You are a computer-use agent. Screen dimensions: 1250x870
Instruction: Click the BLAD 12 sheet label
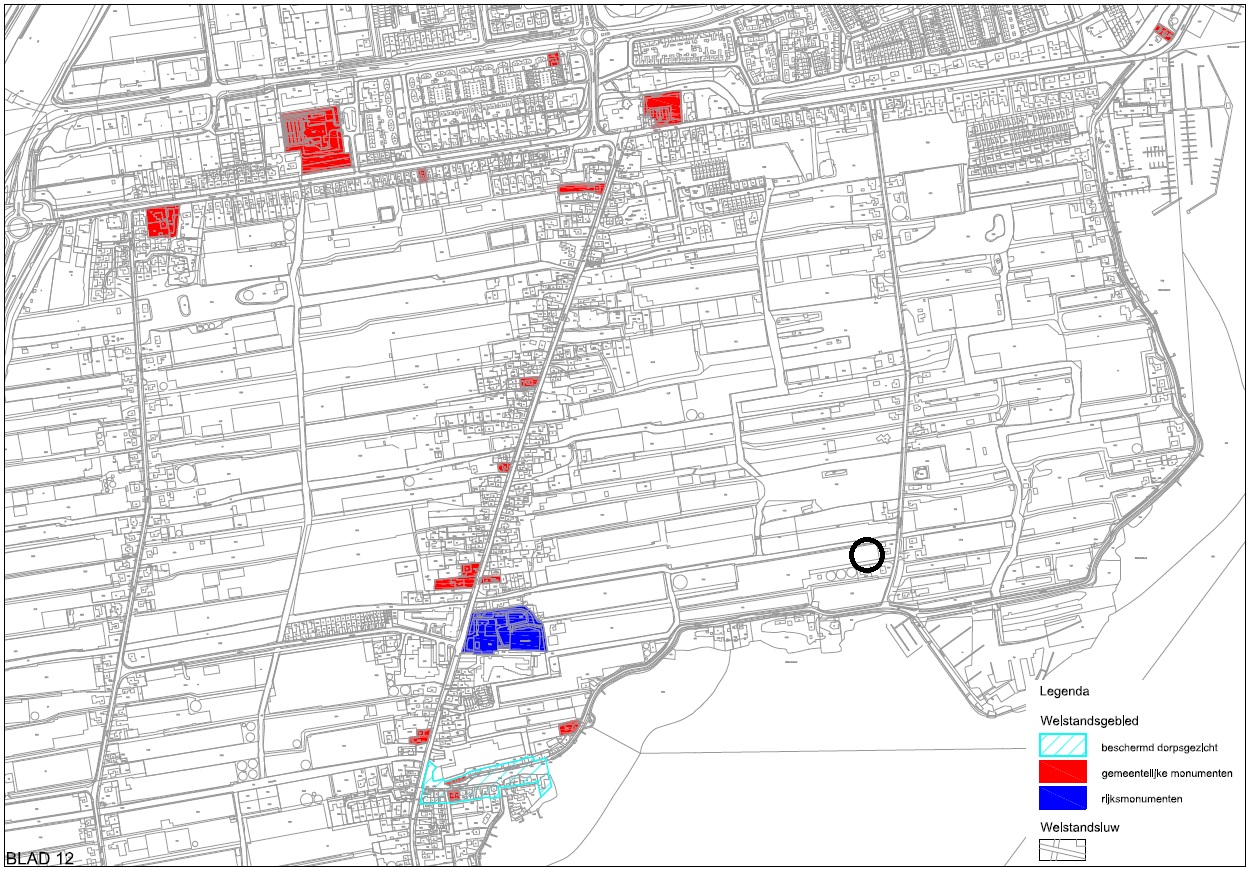pyautogui.click(x=38, y=858)
